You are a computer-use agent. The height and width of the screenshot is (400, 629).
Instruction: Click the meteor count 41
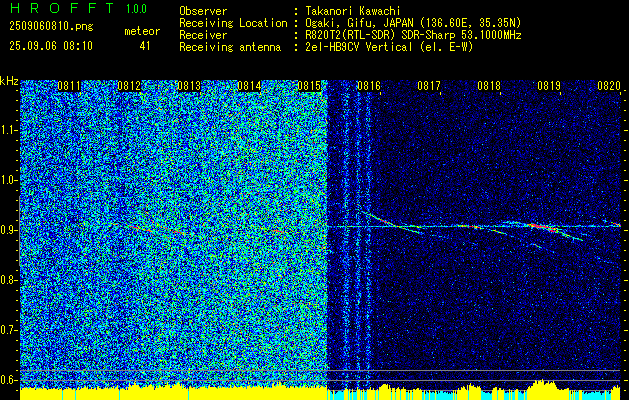pos(145,46)
